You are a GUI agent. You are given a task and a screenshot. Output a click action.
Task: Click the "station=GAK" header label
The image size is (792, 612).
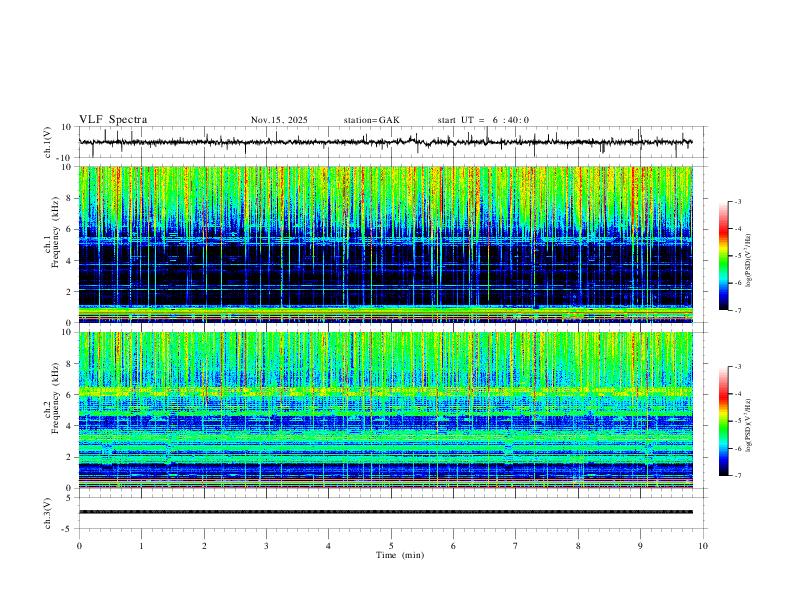371,120
